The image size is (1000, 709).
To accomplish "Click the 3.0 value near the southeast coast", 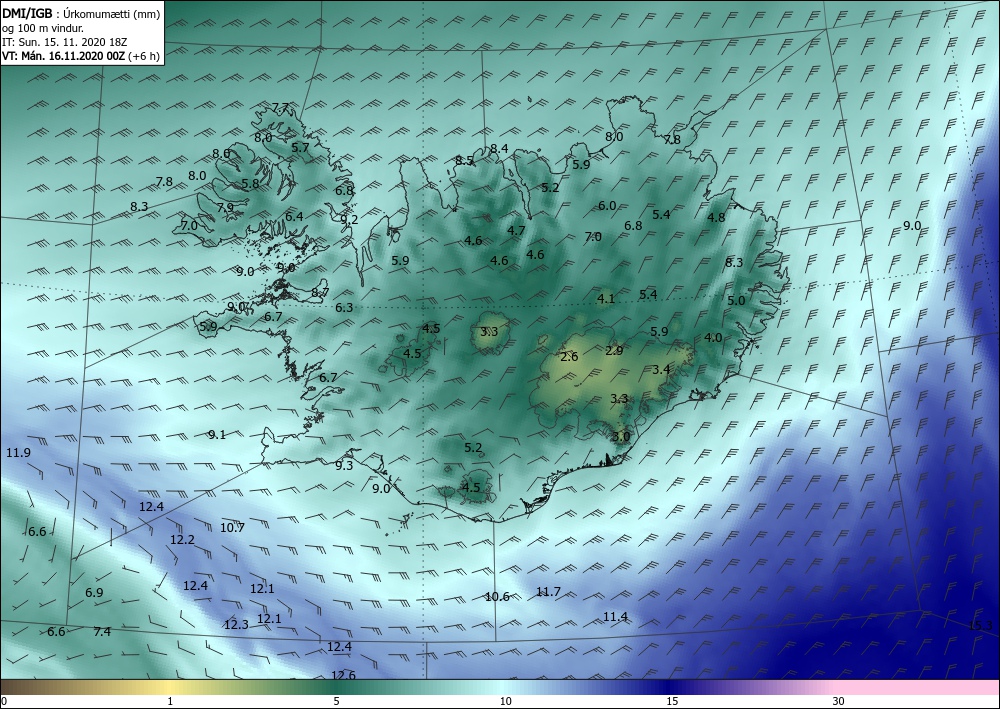I will 621,437.
